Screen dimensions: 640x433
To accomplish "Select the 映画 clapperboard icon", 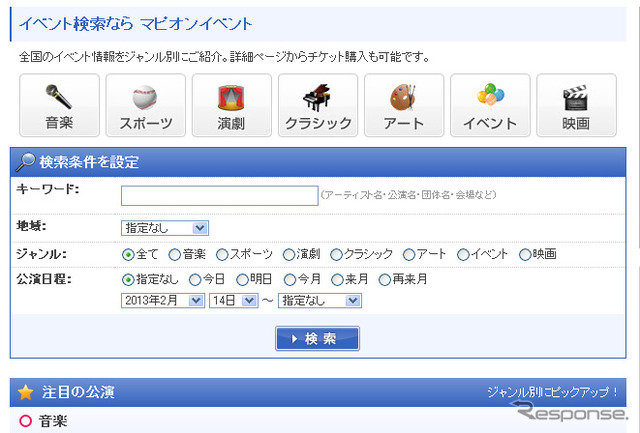I will coord(575,97).
